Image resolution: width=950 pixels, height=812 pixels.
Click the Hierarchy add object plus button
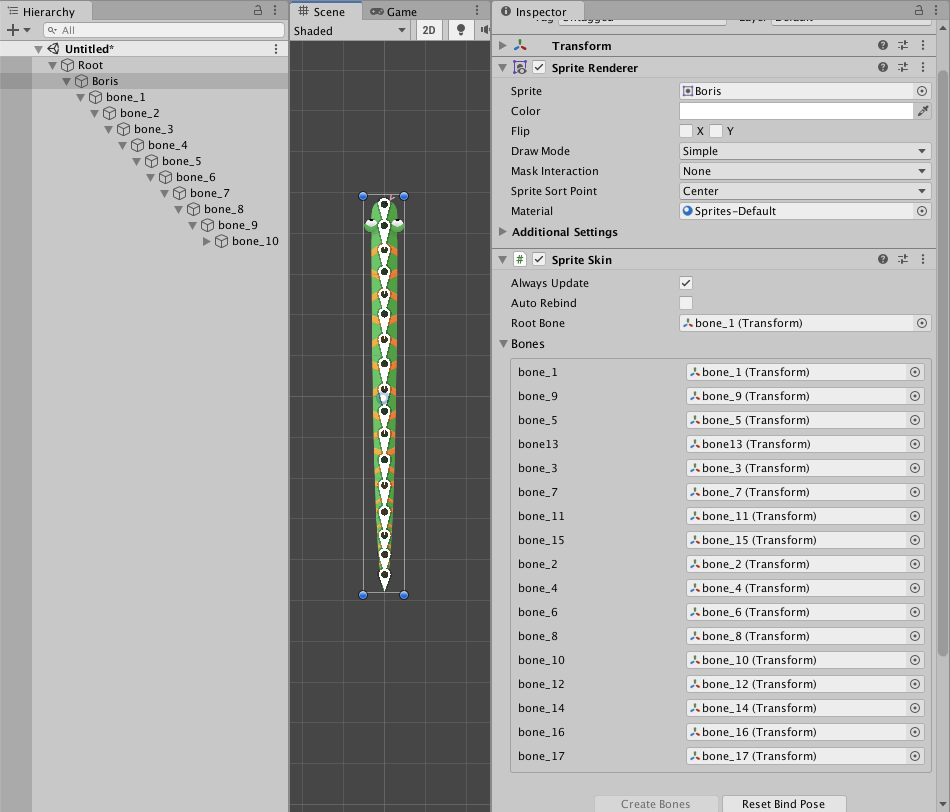point(13,31)
